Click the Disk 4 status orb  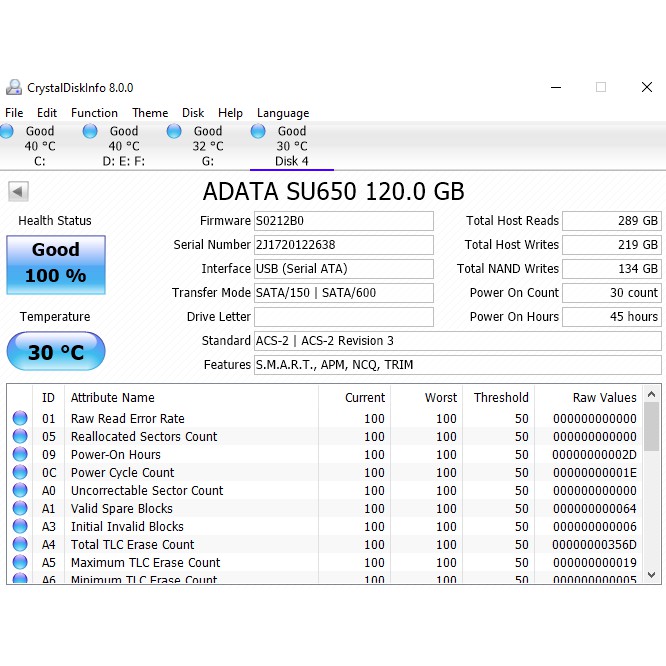click(258, 131)
